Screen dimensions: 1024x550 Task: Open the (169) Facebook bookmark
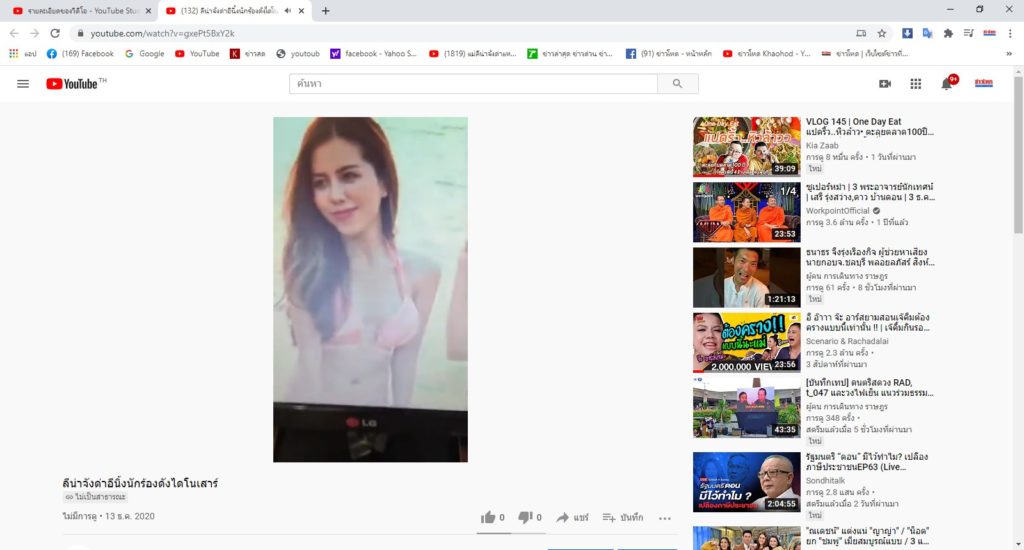(80, 54)
